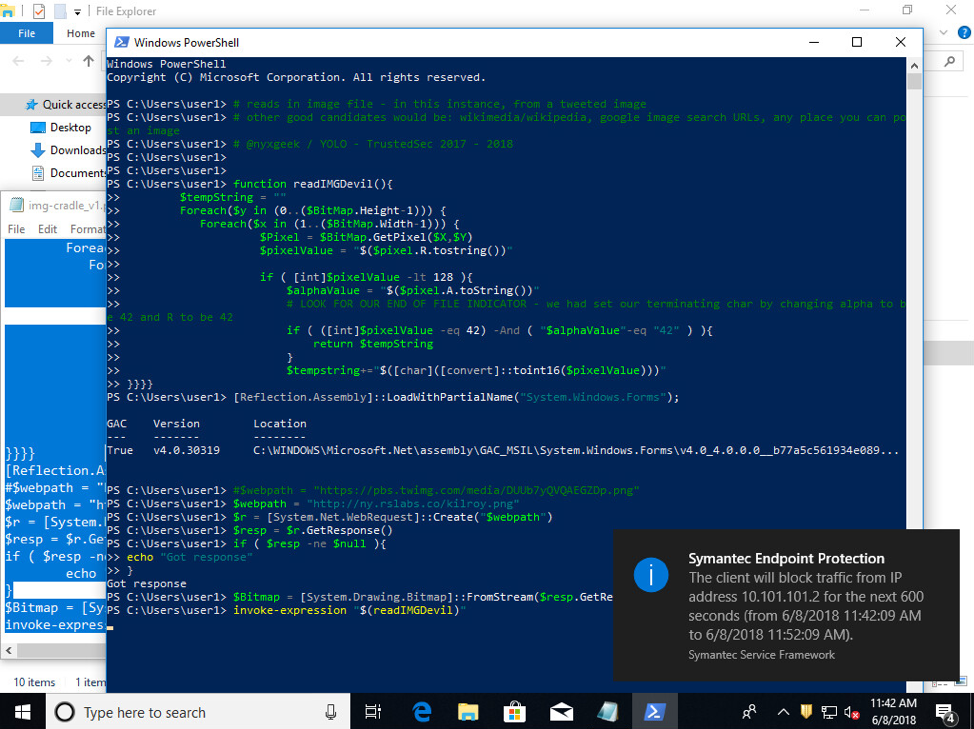The width and height of the screenshot is (974, 729).
Task: Click Notepad's horizontal scrollbar left arrow
Action: pyautogui.click(x=9, y=650)
